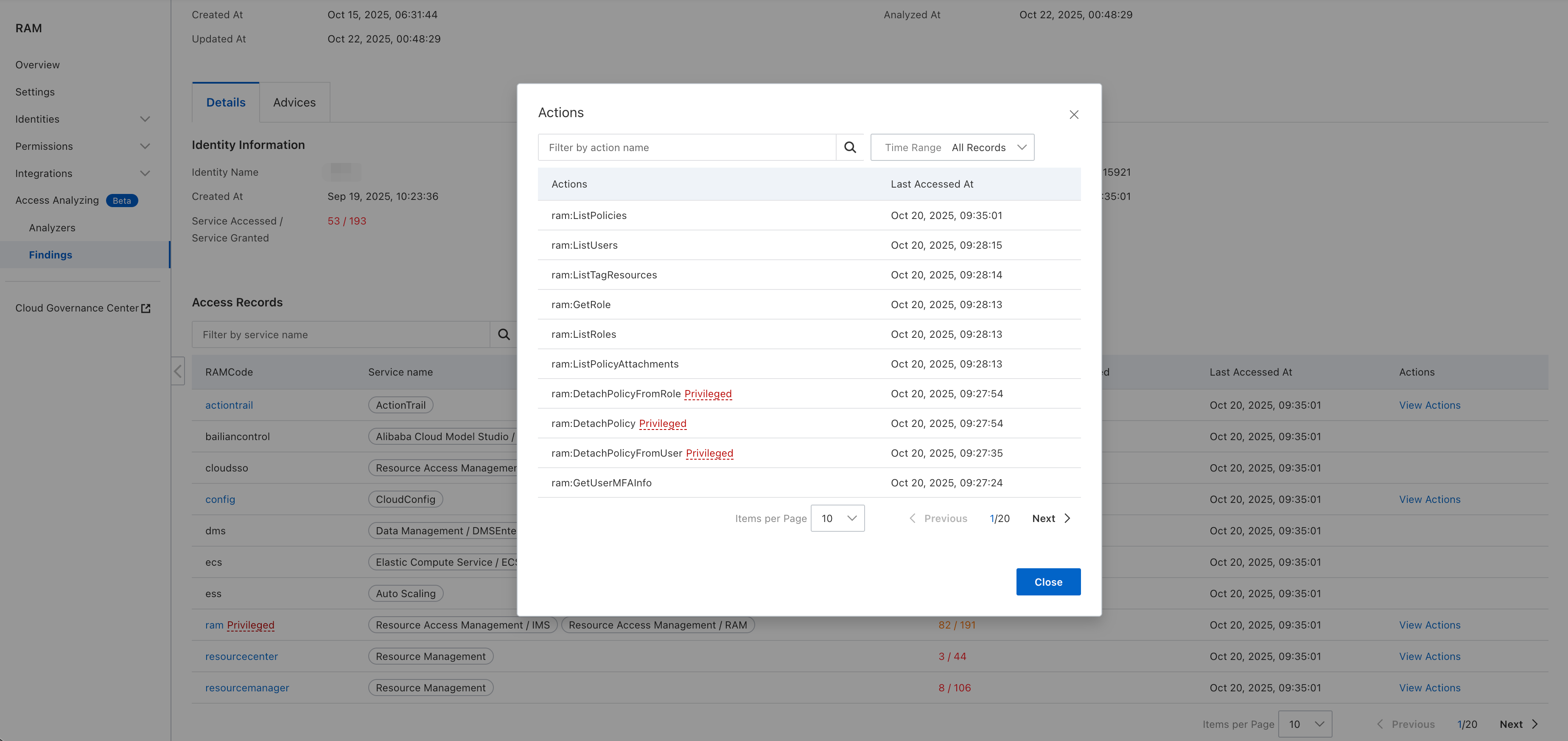The height and width of the screenshot is (741, 1568).
Task: Click the service name search magnifier icon
Action: (504, 334)
